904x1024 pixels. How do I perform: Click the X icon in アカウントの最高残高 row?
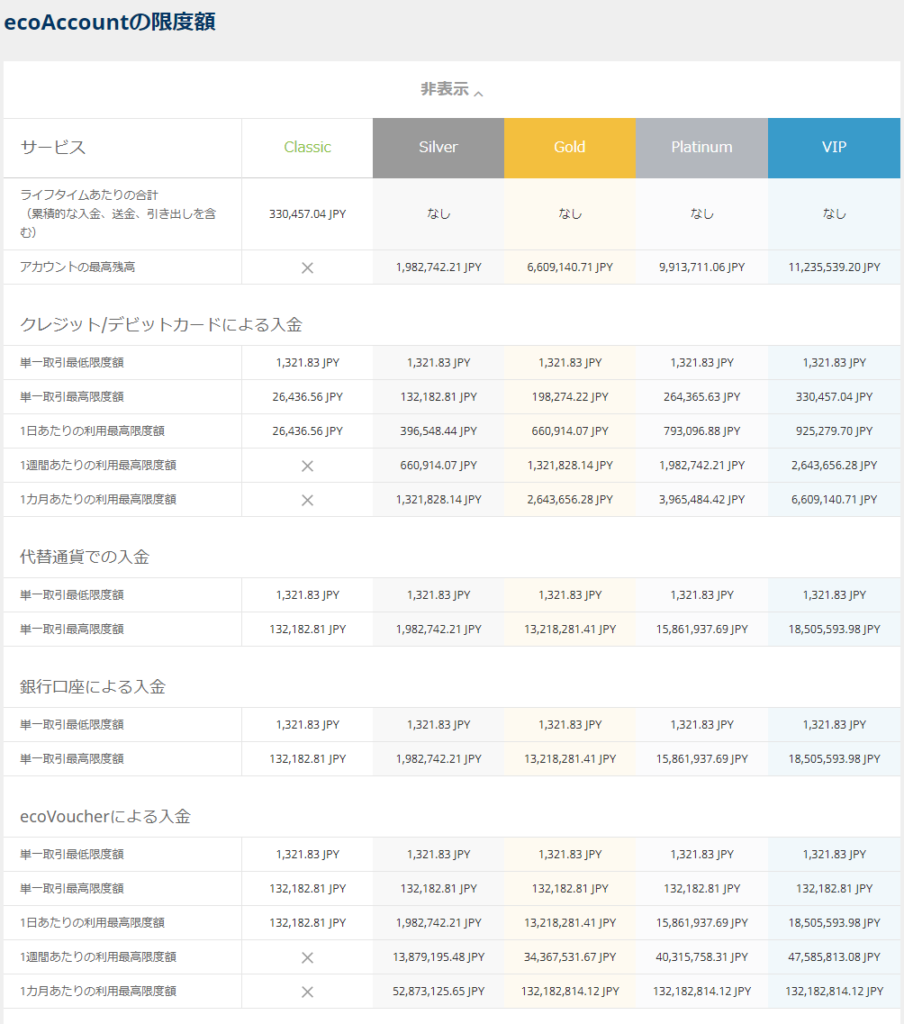click(x=307, y=268)
